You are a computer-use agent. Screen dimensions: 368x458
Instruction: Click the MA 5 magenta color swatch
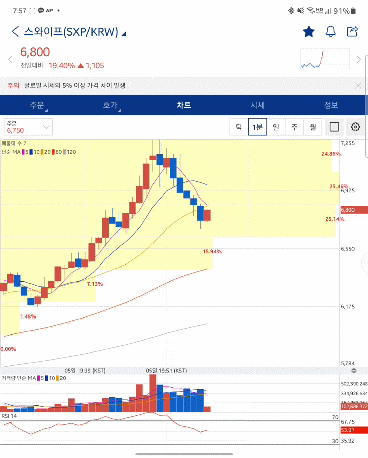pos(23,152)
